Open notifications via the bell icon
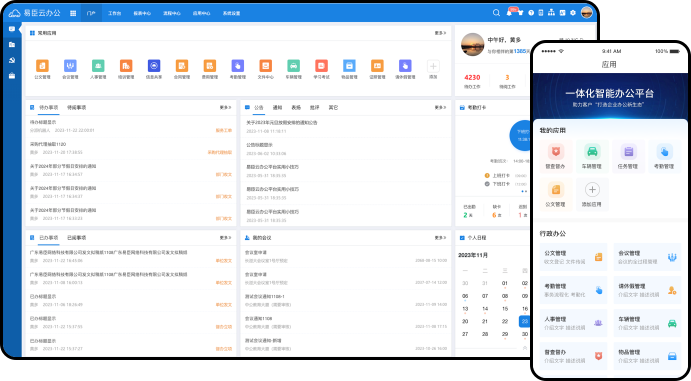Screen dimensions: 691x381 click(509, 13)
